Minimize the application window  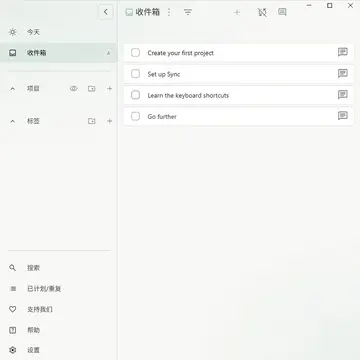click(309, 5)
